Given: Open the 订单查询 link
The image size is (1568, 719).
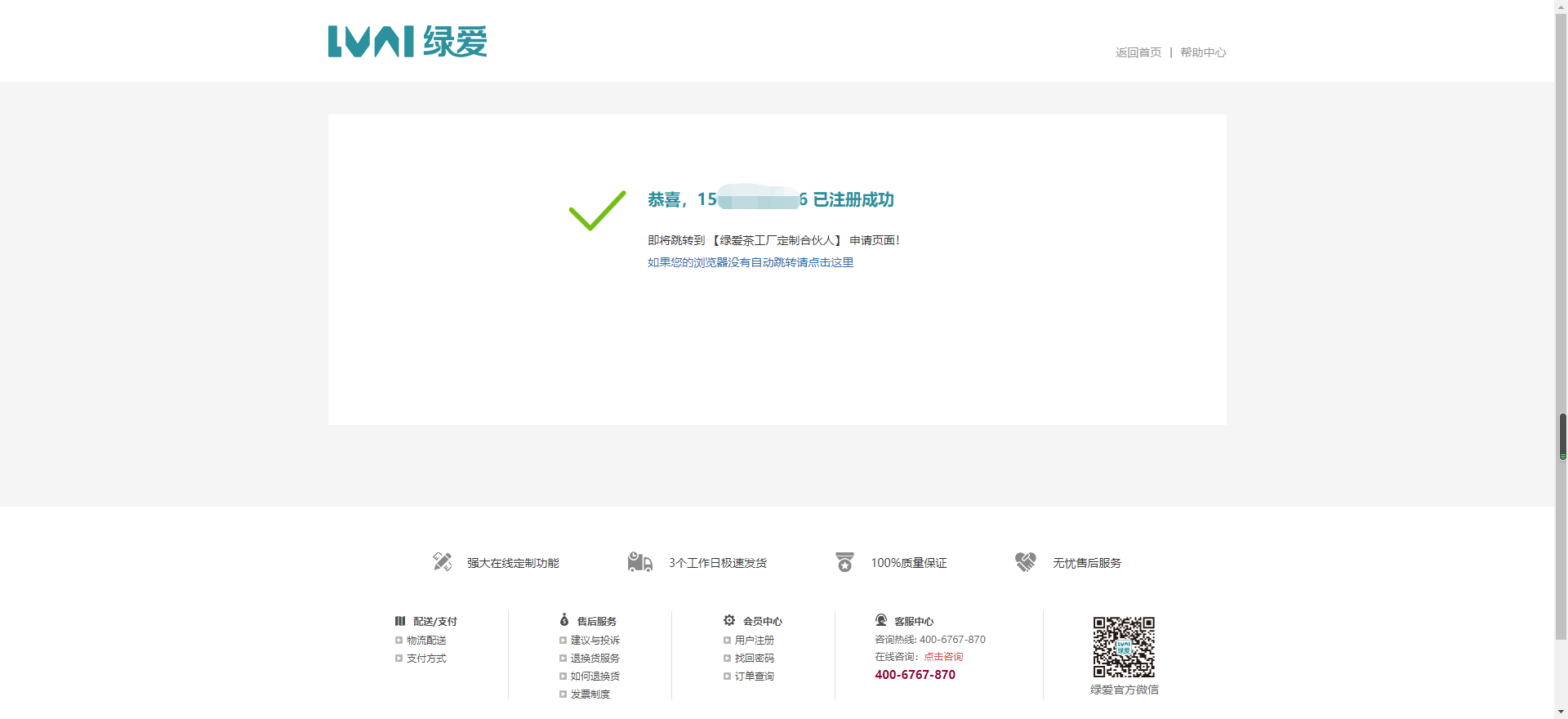Looking at the screenshot, I should click(x=754, y=677).
